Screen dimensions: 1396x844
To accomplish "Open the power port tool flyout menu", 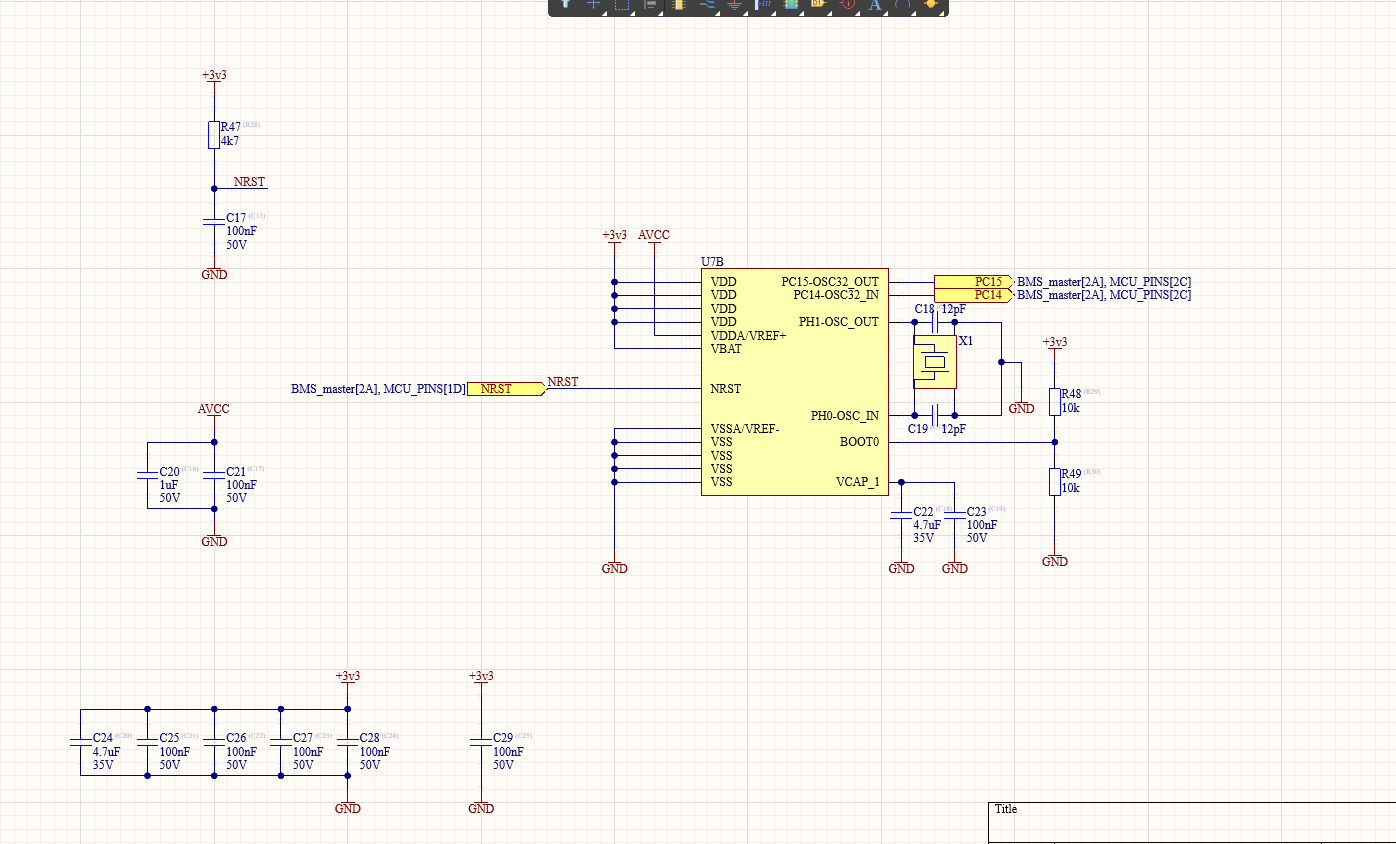I will pyautogui.click(x=743, y=14).
